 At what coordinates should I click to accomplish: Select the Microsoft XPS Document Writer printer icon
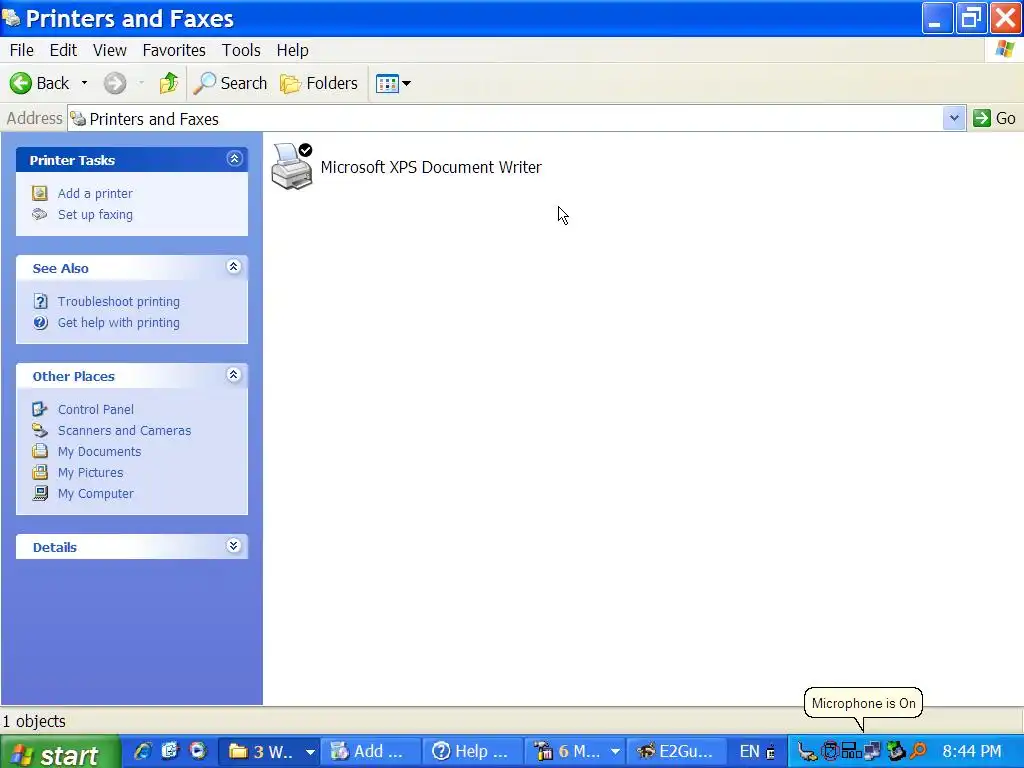[x=292, y=167]
